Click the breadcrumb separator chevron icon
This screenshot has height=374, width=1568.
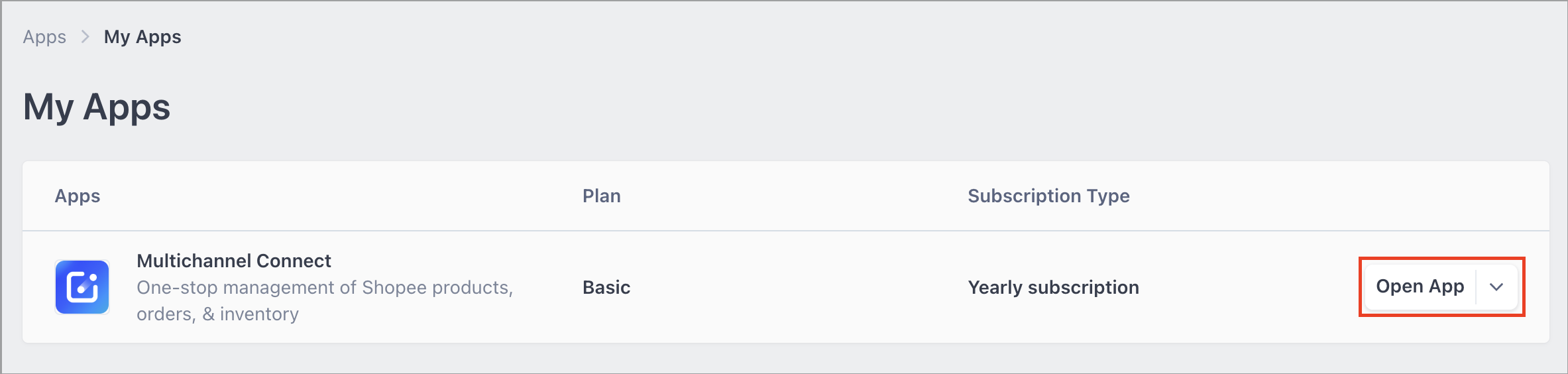pos(85,36)
